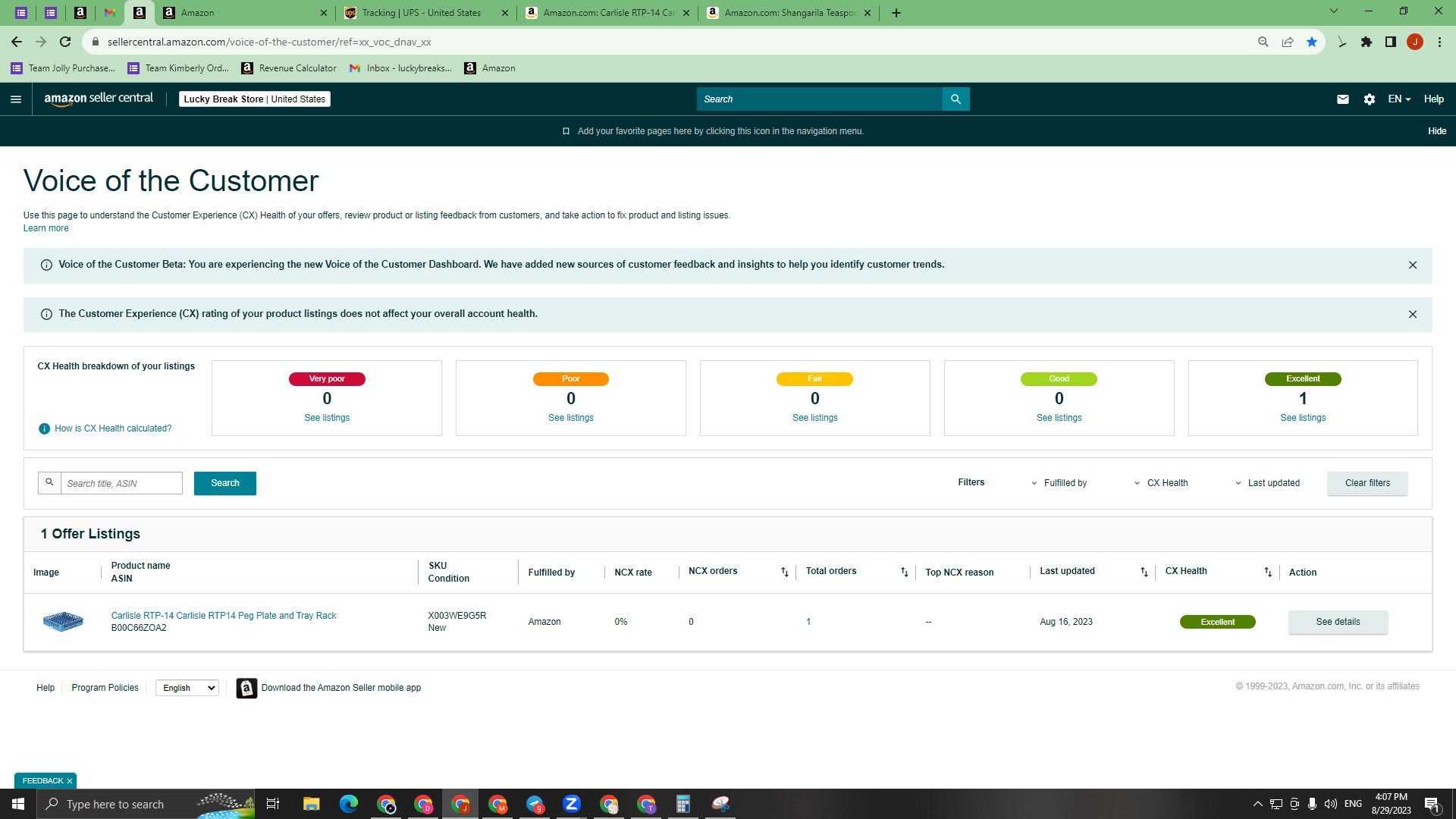The height and width of the screenshot is (819, 1456).
Task: Expand the CX Health filter dropdown
Action: [1161, 484]
